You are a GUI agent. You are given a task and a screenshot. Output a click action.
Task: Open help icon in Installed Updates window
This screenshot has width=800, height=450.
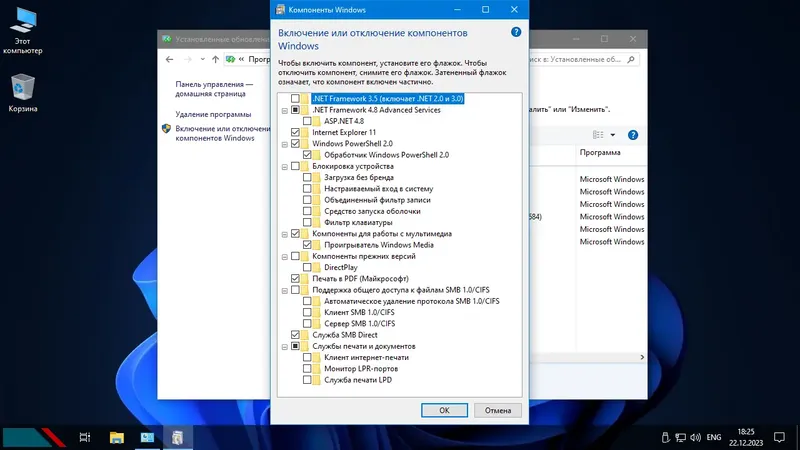click(x=633, y=135)
